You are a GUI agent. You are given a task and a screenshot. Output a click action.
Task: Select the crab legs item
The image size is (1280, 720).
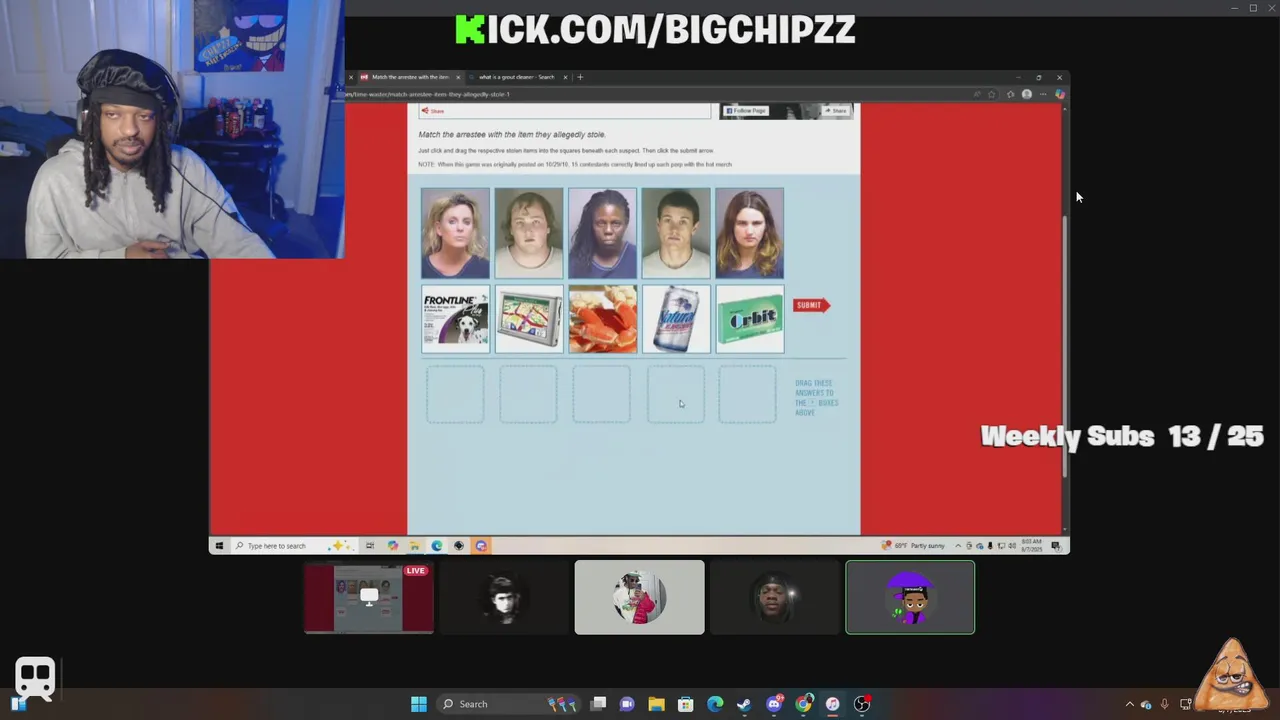point(603,320)
